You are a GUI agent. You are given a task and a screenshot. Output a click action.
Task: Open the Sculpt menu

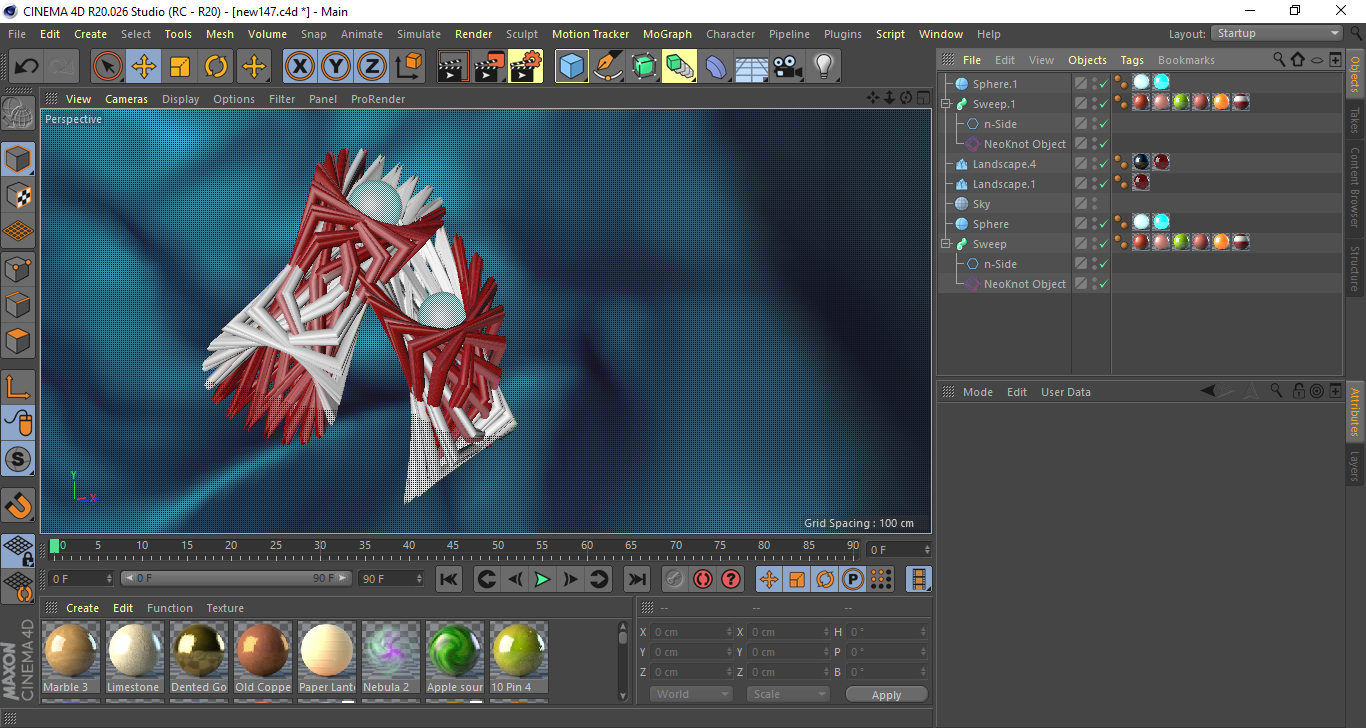pos(522,34)
